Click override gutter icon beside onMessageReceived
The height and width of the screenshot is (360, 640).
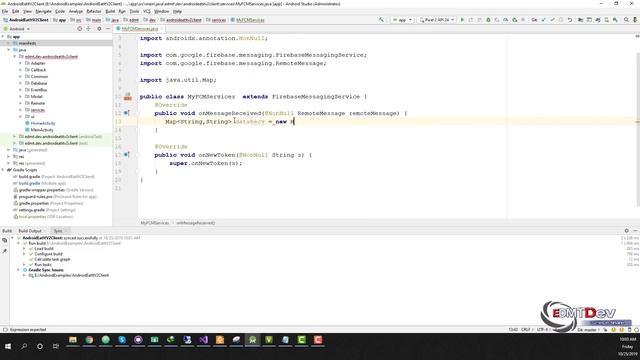pos(127,113)
